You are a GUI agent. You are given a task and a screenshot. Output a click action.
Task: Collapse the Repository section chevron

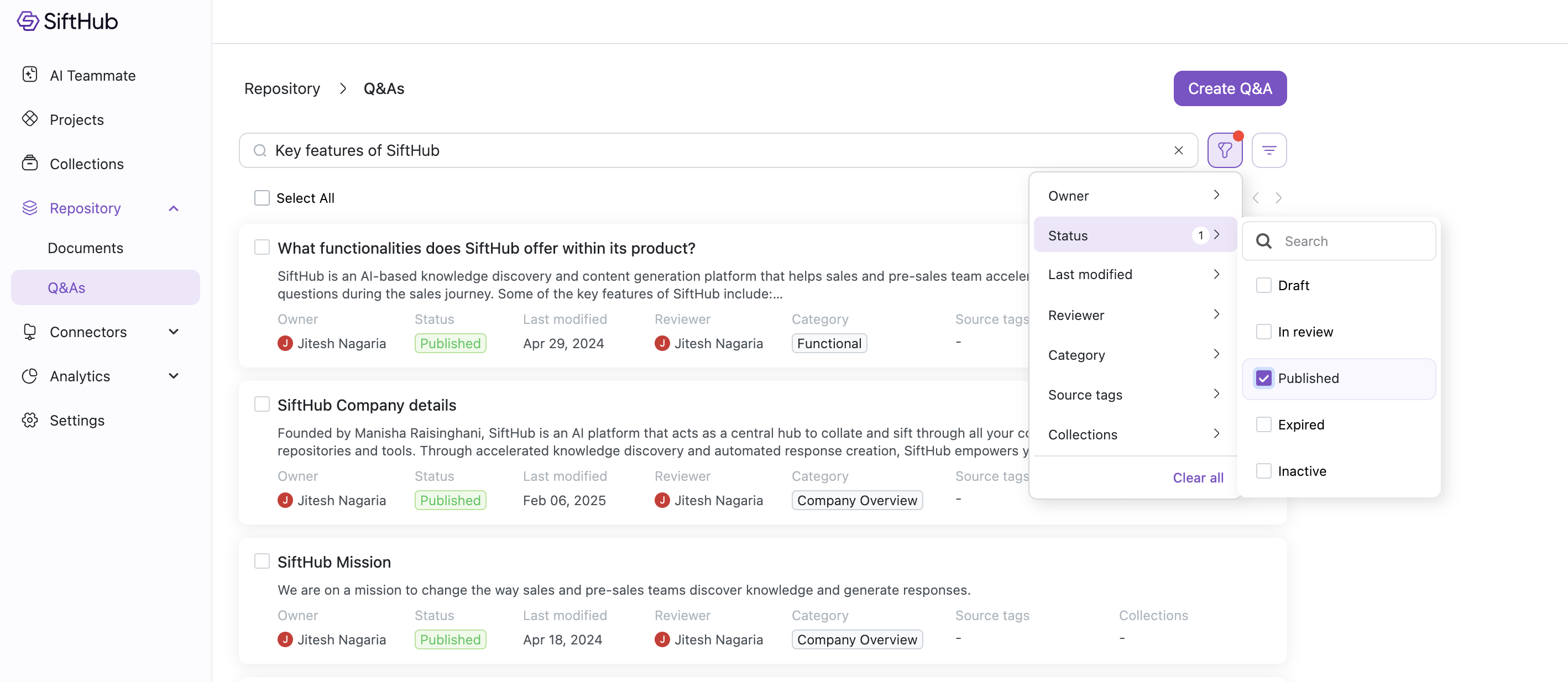pos(174,208)
